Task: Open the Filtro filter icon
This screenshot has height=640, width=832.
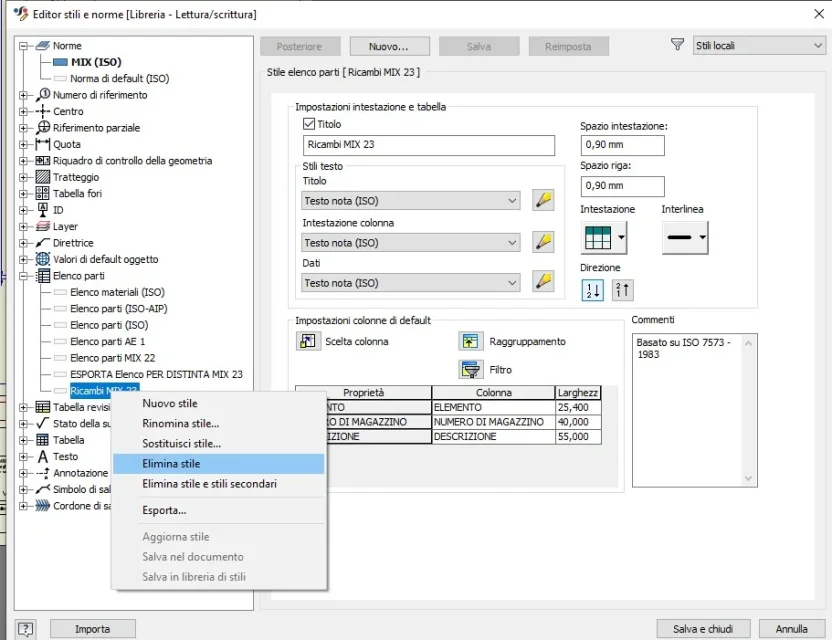Action: tap(471, 369)
